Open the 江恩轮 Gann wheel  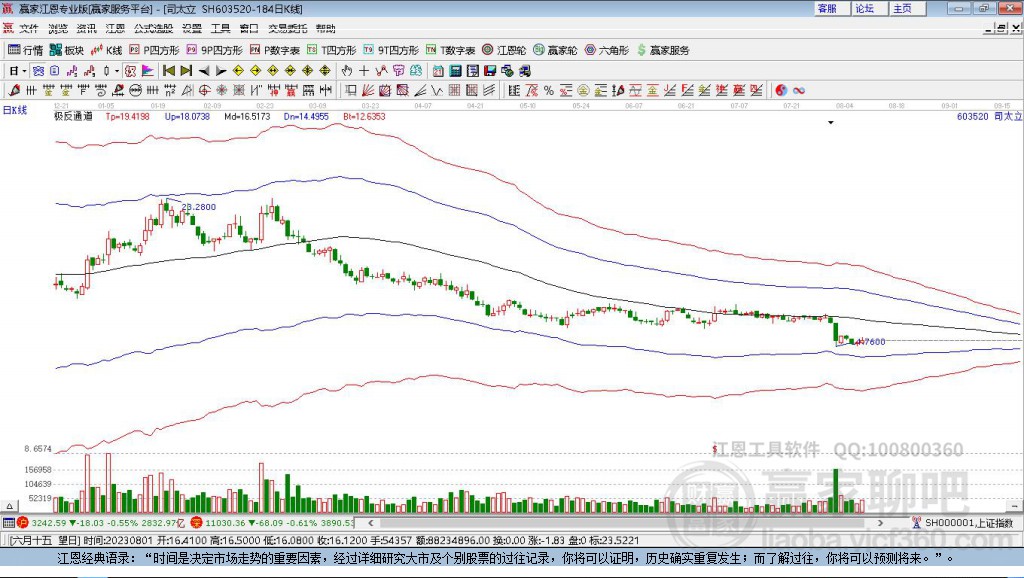[504, 50]
